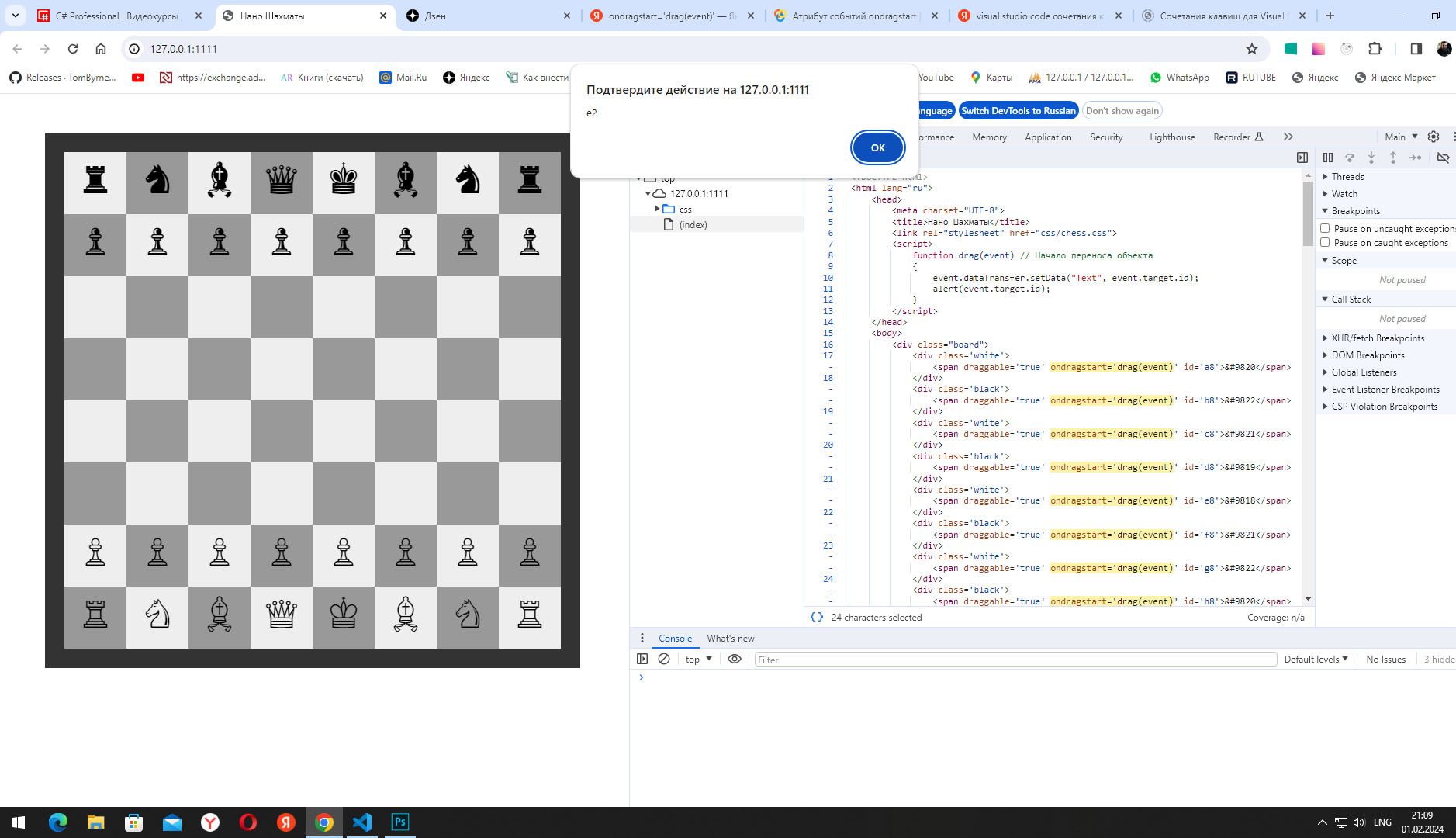Image resolution: width=1456 pixels, height=838 pixels.
Task: Confirm the alert by clicking OK
Action: [877, 147]
